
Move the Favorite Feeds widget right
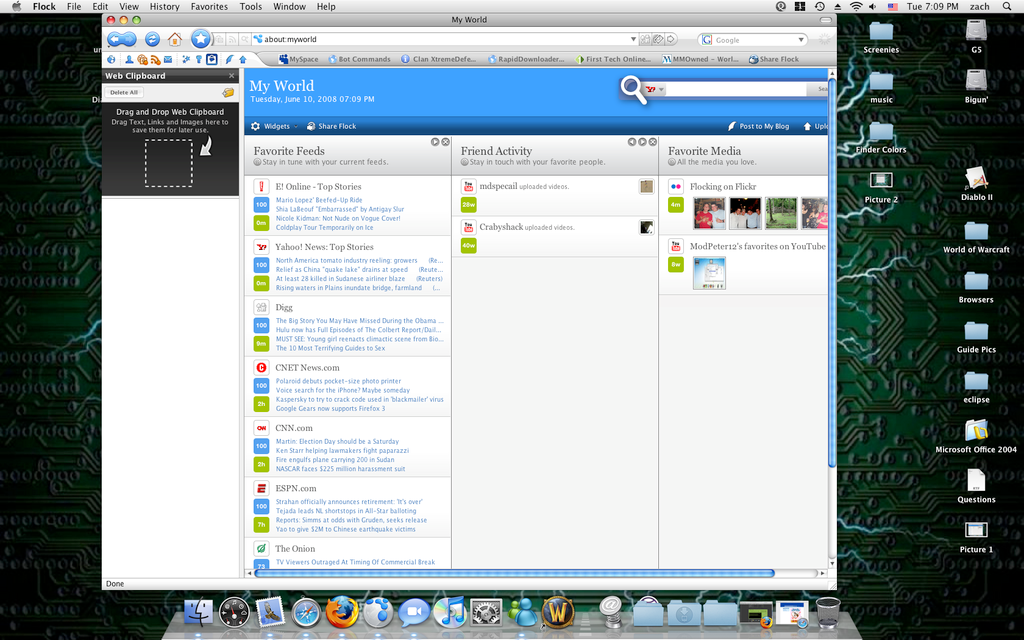point(435,142)
